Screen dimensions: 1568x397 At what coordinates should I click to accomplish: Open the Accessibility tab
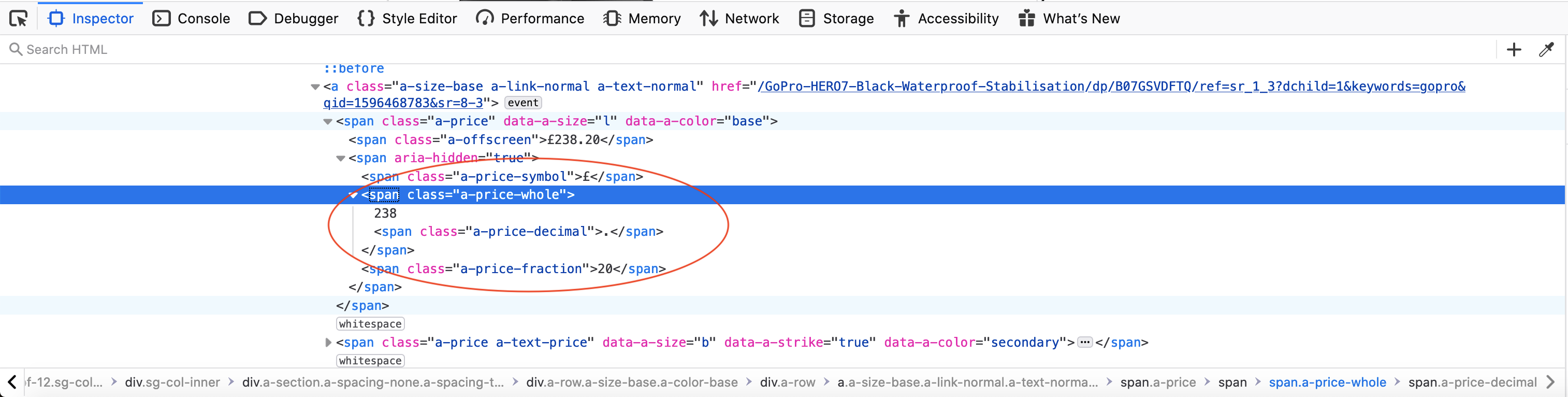click(x=947, y=19)
